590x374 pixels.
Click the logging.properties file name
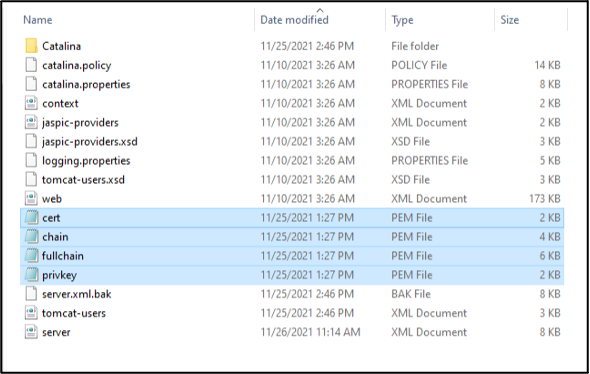pos(86,161)
